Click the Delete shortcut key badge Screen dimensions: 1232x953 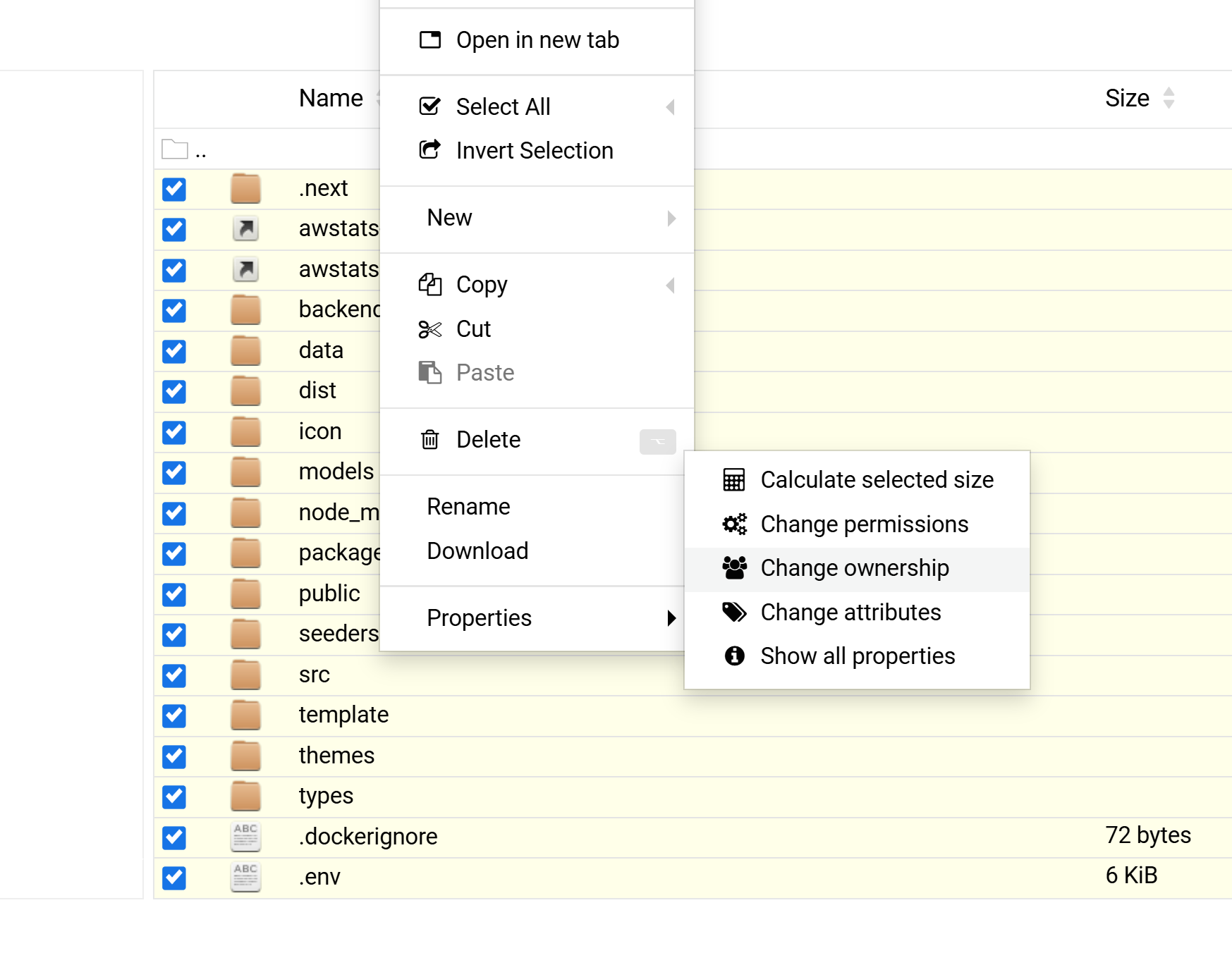click(x=657, y=442)
